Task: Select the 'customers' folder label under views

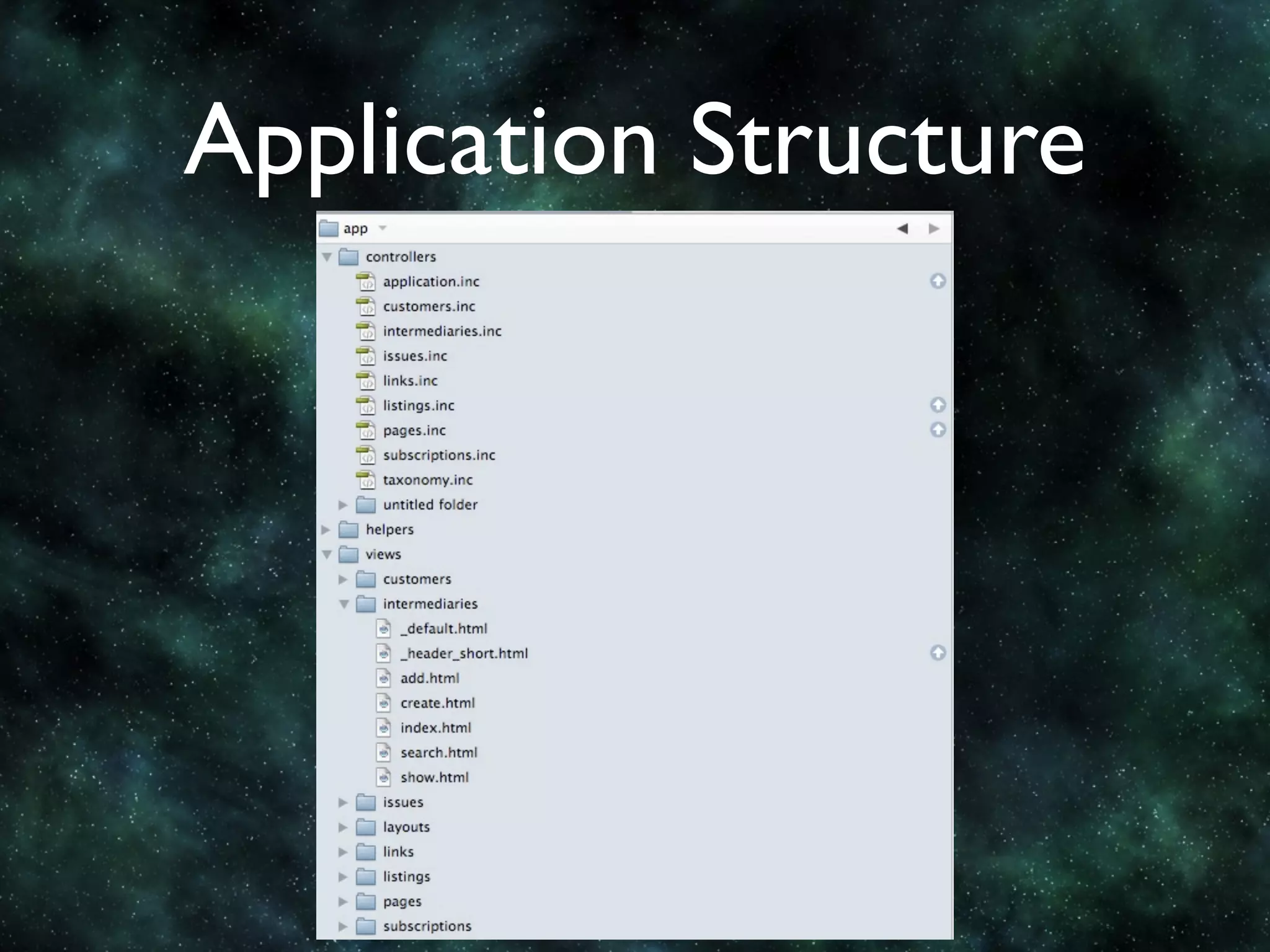Action: pos(417,579)
